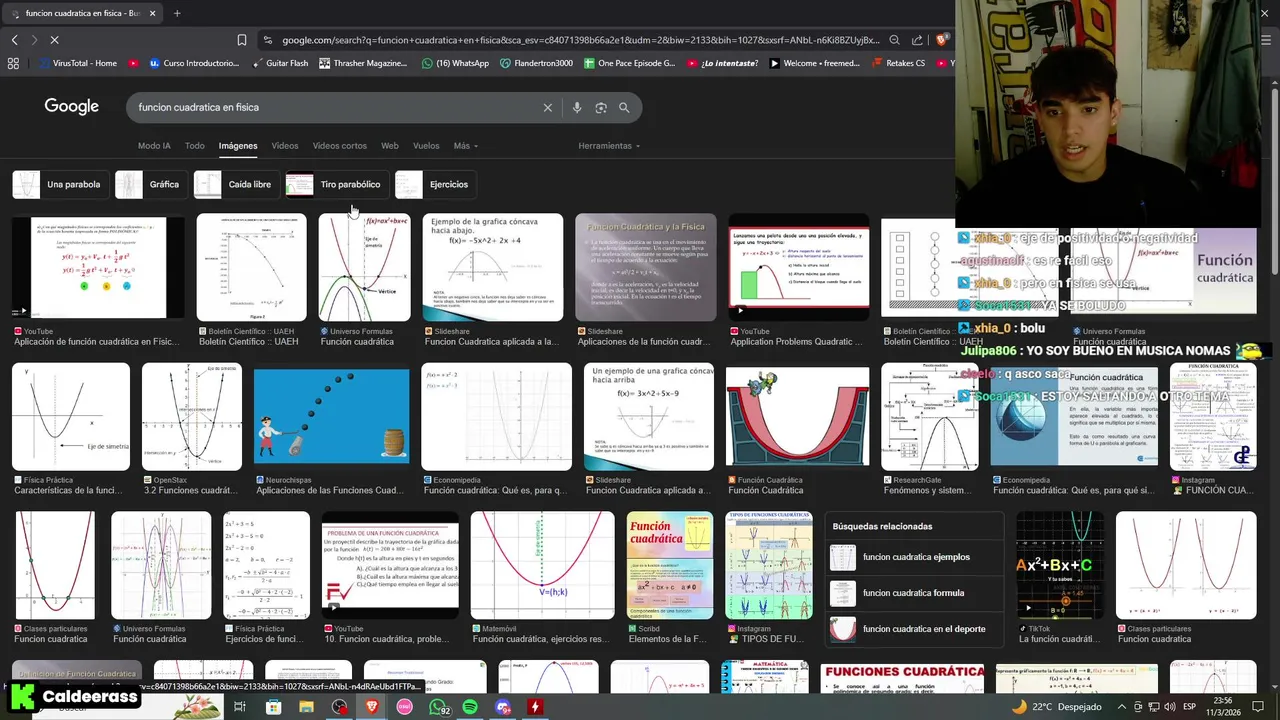Share this page via the share icon

[x=917, y=40]
